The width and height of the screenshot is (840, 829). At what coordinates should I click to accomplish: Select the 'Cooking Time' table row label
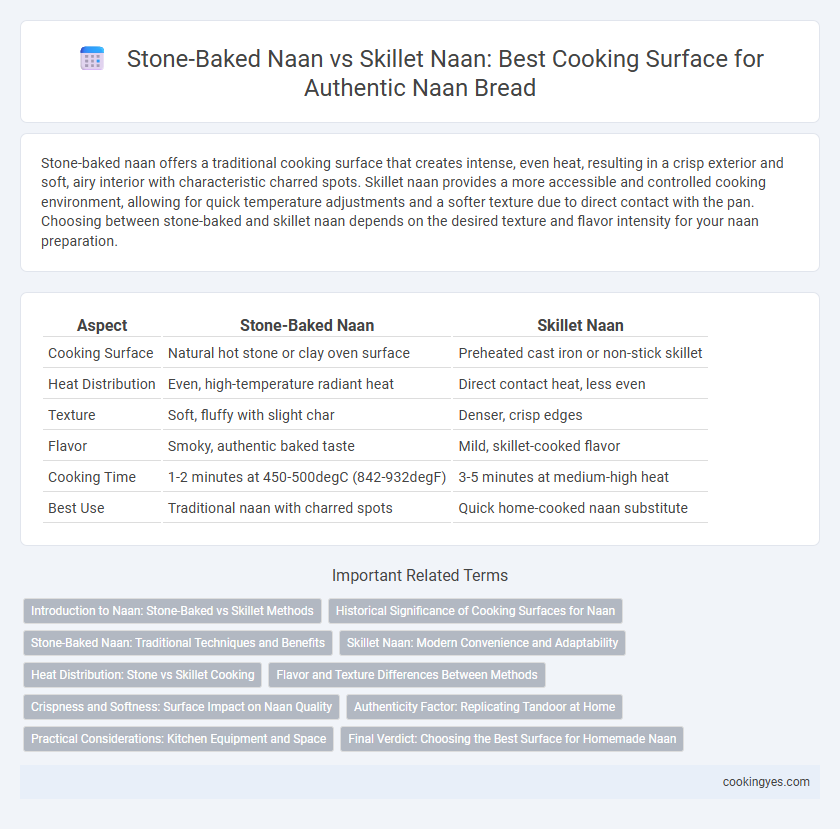pyautogui.click(x=92, y=477)
